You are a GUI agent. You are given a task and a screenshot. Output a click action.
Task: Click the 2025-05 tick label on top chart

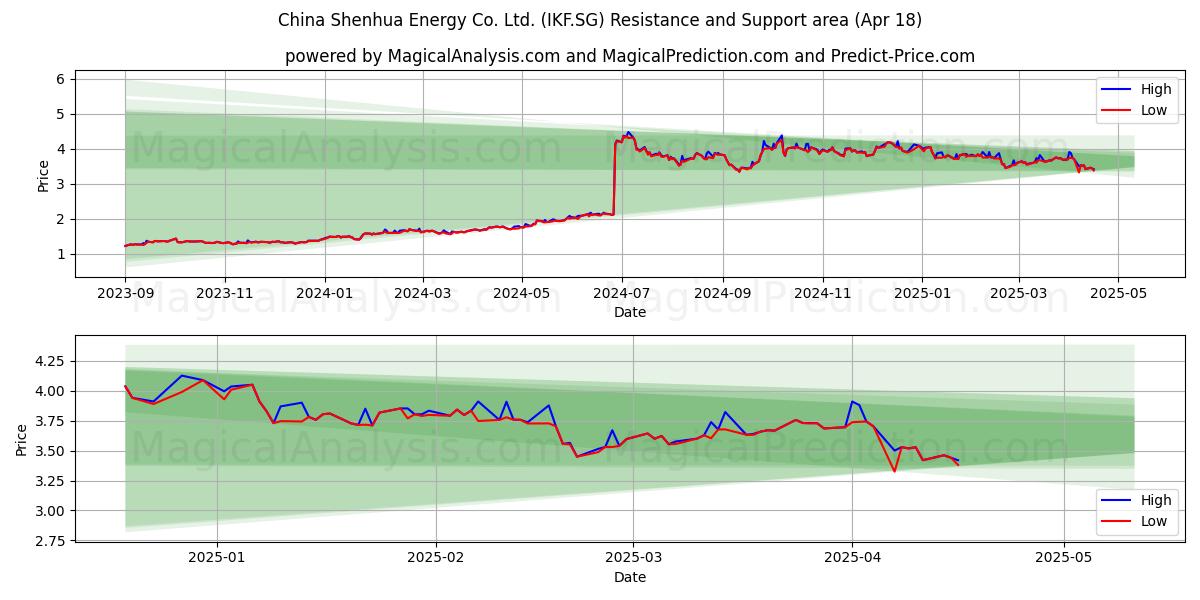[x=1117, y=295]
